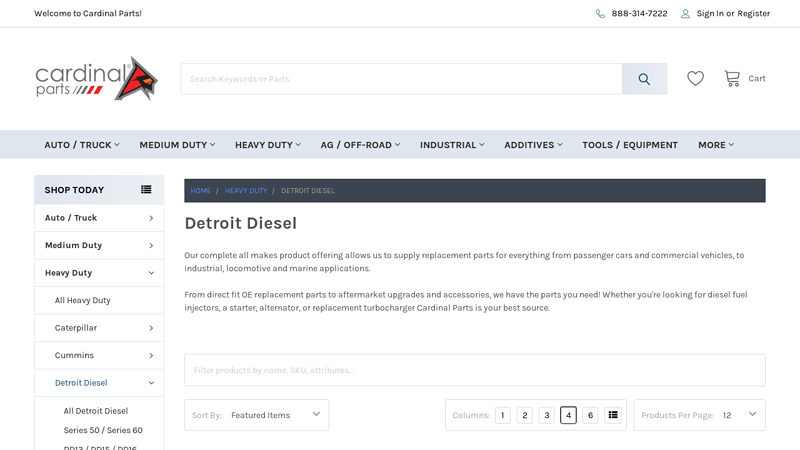Click the Cardinal Parts logo
The image size is (800, 450).
96,79
